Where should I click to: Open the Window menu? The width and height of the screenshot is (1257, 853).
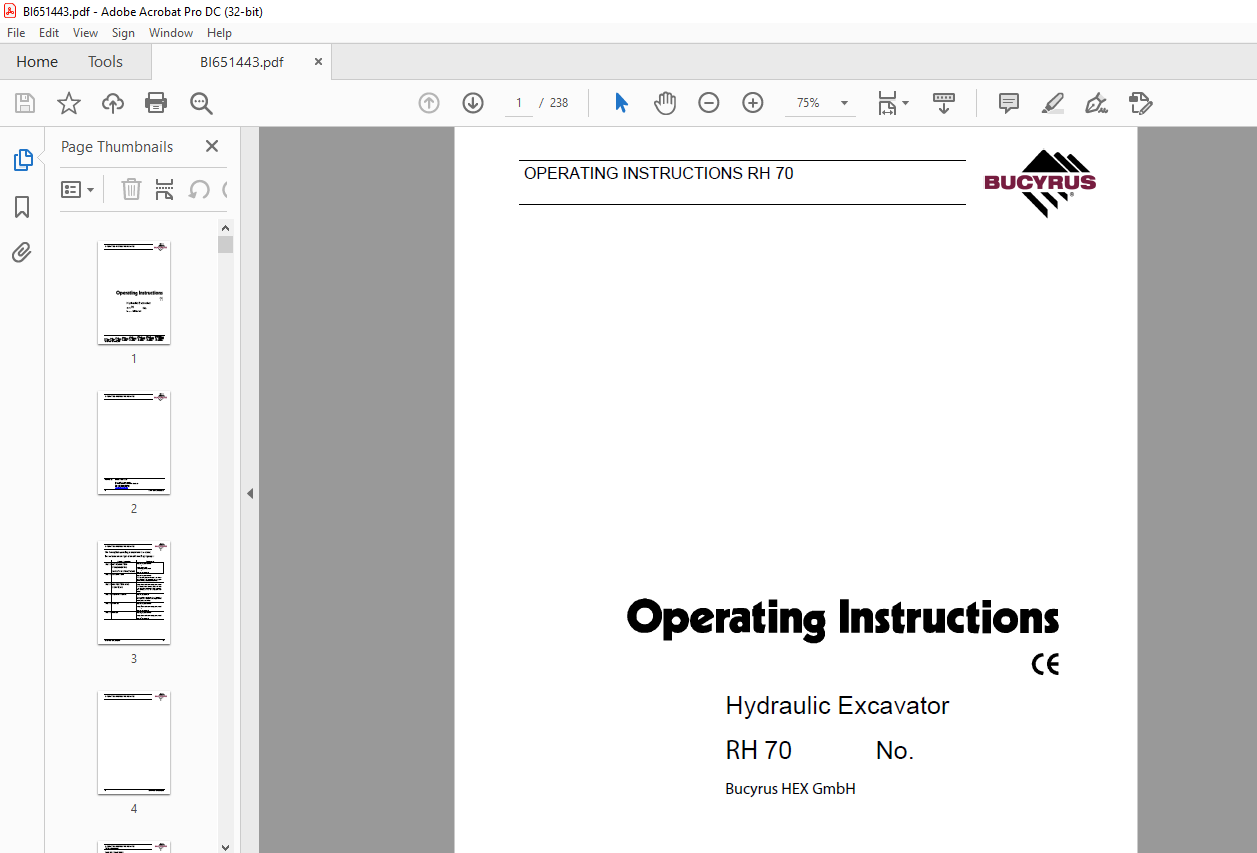click(171, 33)
